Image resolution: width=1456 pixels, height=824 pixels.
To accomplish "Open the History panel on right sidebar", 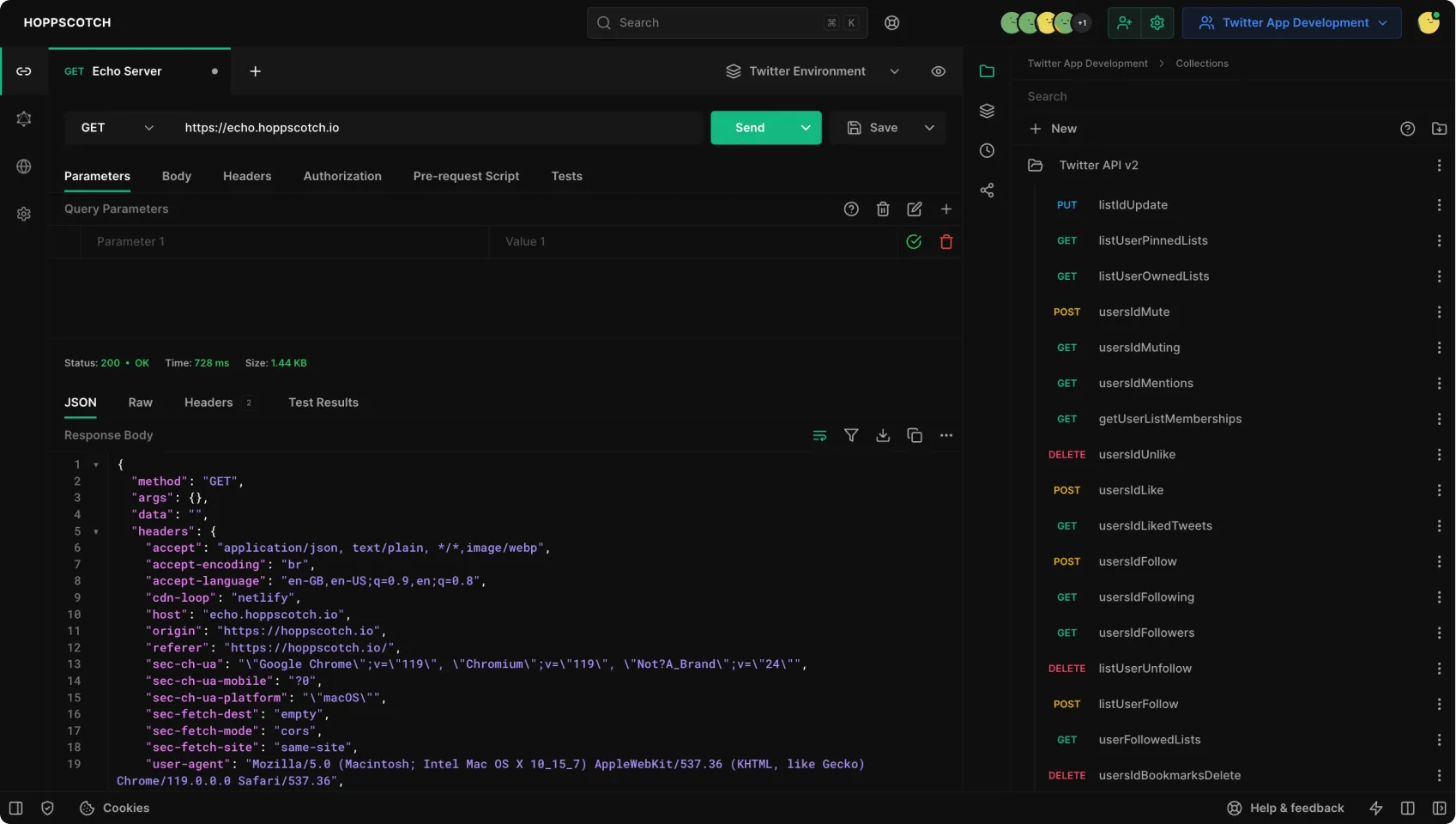I will point(987,150).
